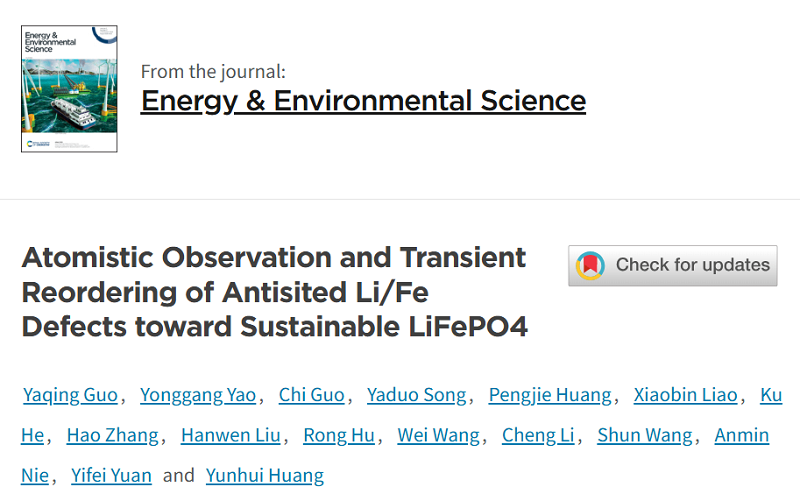The width and height of the screenshot is (800, 501).
Task: Open author Hao Zhang's link
Action: coord(112,435)
